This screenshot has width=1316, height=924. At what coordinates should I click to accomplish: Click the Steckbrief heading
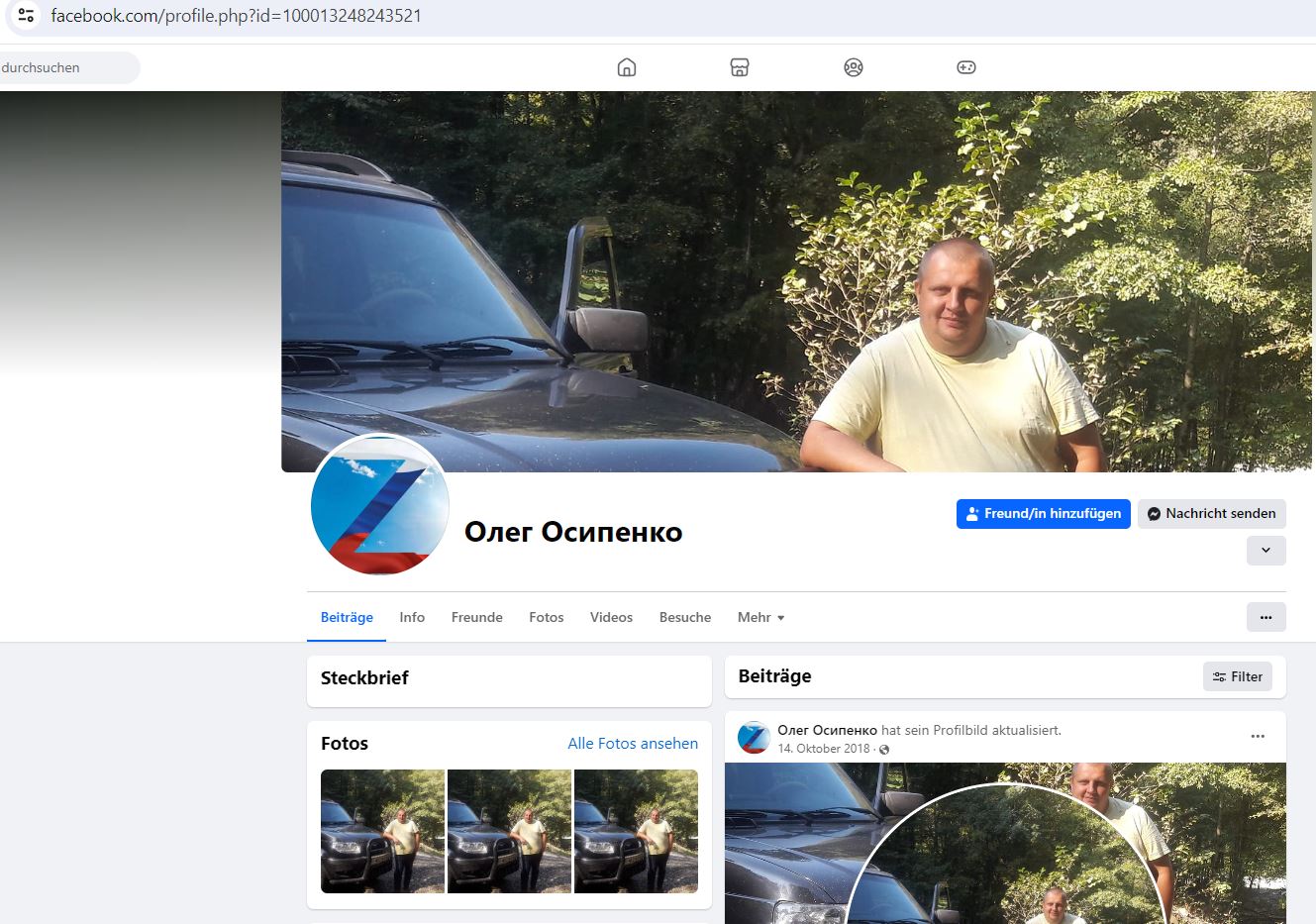tap(364, 678)
